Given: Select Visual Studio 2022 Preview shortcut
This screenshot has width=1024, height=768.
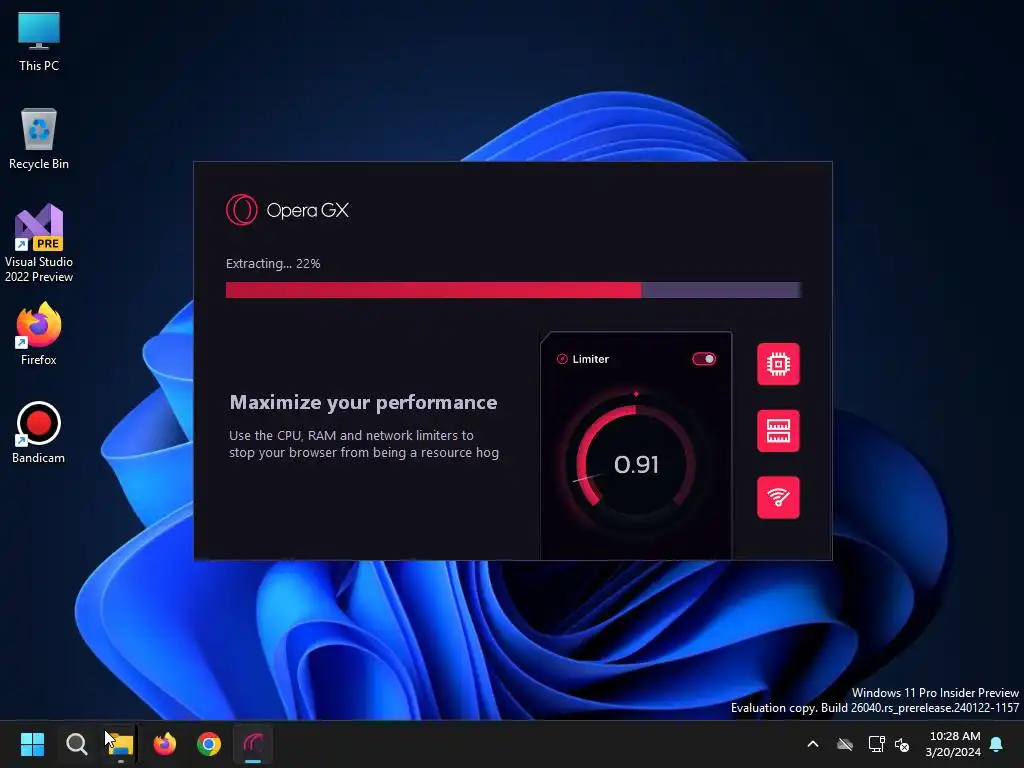Looking at the screenshot, I should (39, 243).
